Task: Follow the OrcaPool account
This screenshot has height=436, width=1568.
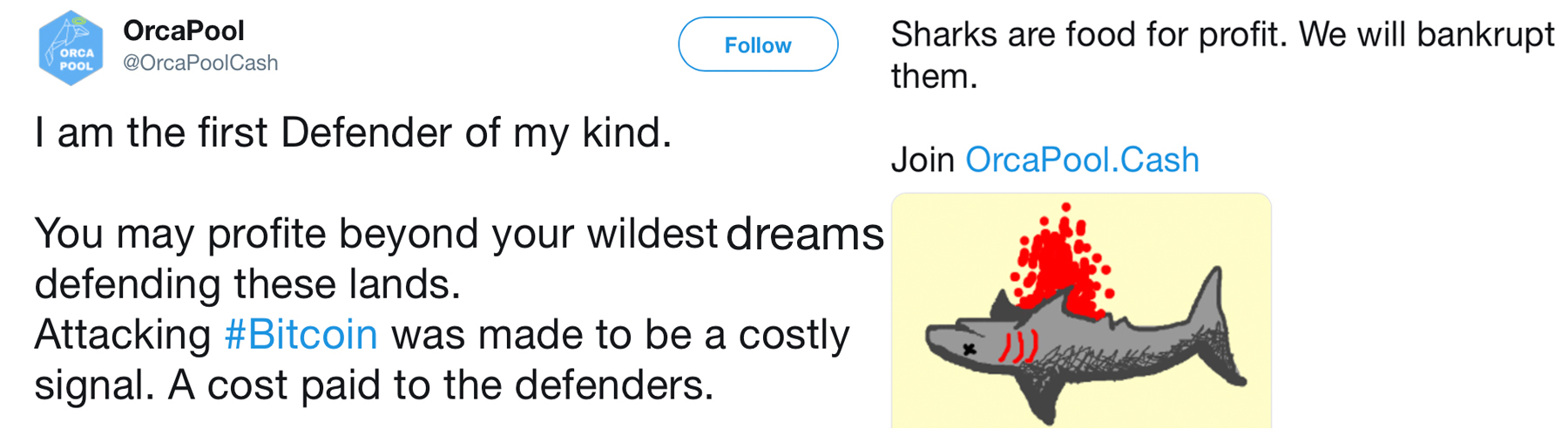Action: click(757, 44)
